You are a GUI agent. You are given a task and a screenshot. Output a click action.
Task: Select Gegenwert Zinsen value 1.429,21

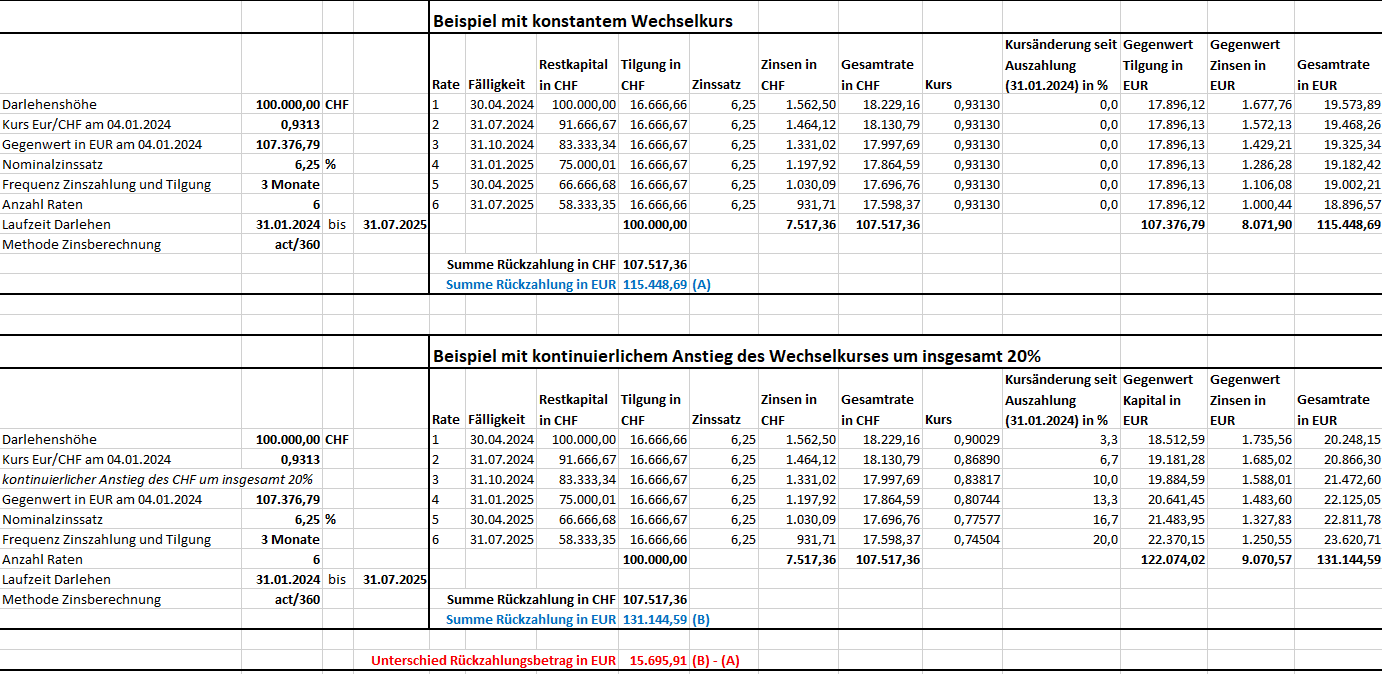point(1265,144)
